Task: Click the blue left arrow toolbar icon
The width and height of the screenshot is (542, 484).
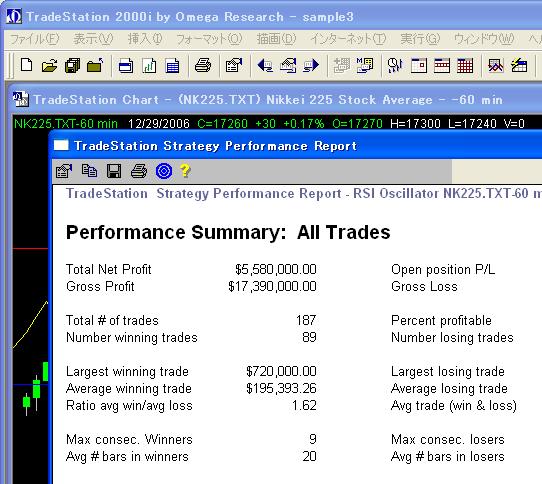Action: pyautogui.click(x=265, y=65)
